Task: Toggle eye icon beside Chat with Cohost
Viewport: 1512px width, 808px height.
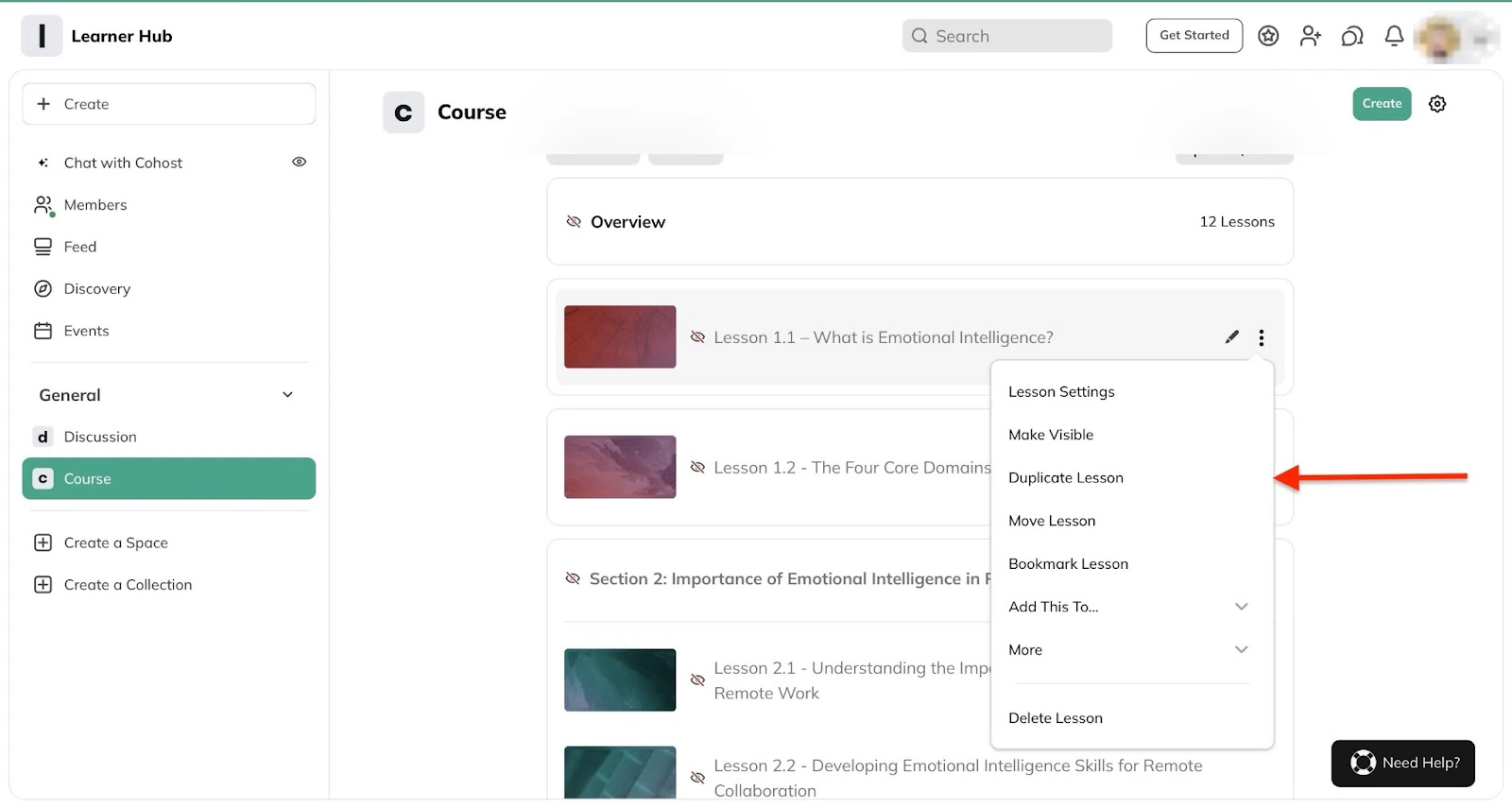Action: coord(300,163)
